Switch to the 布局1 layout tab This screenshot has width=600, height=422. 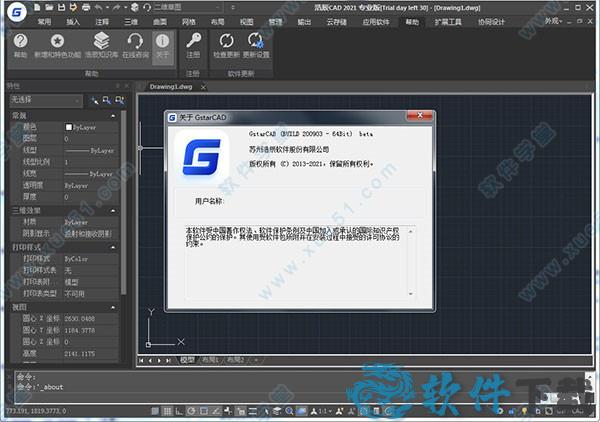(x=208, y=360)
